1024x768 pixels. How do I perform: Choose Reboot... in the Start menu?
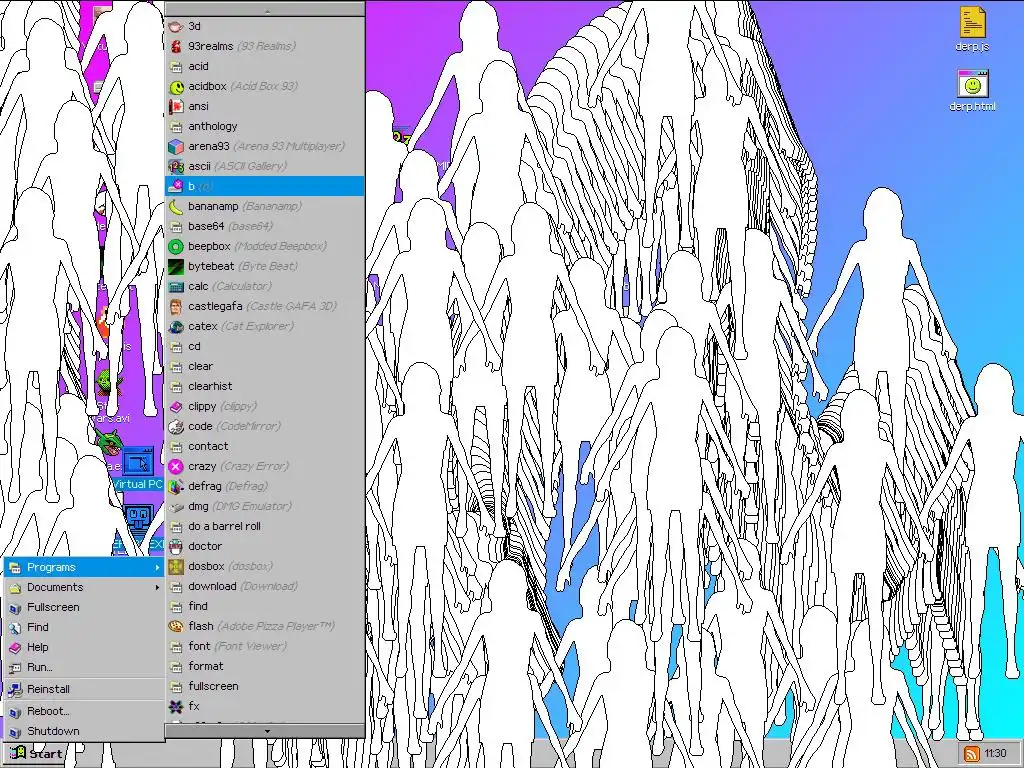click(84, 711)
